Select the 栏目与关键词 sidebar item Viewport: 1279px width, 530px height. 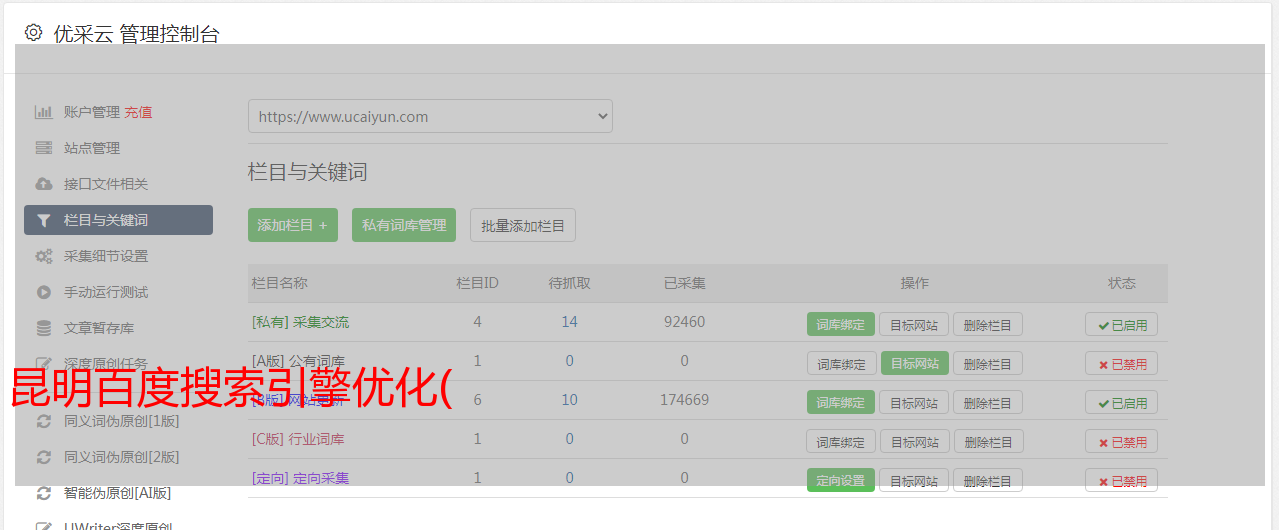click(118, 220)
